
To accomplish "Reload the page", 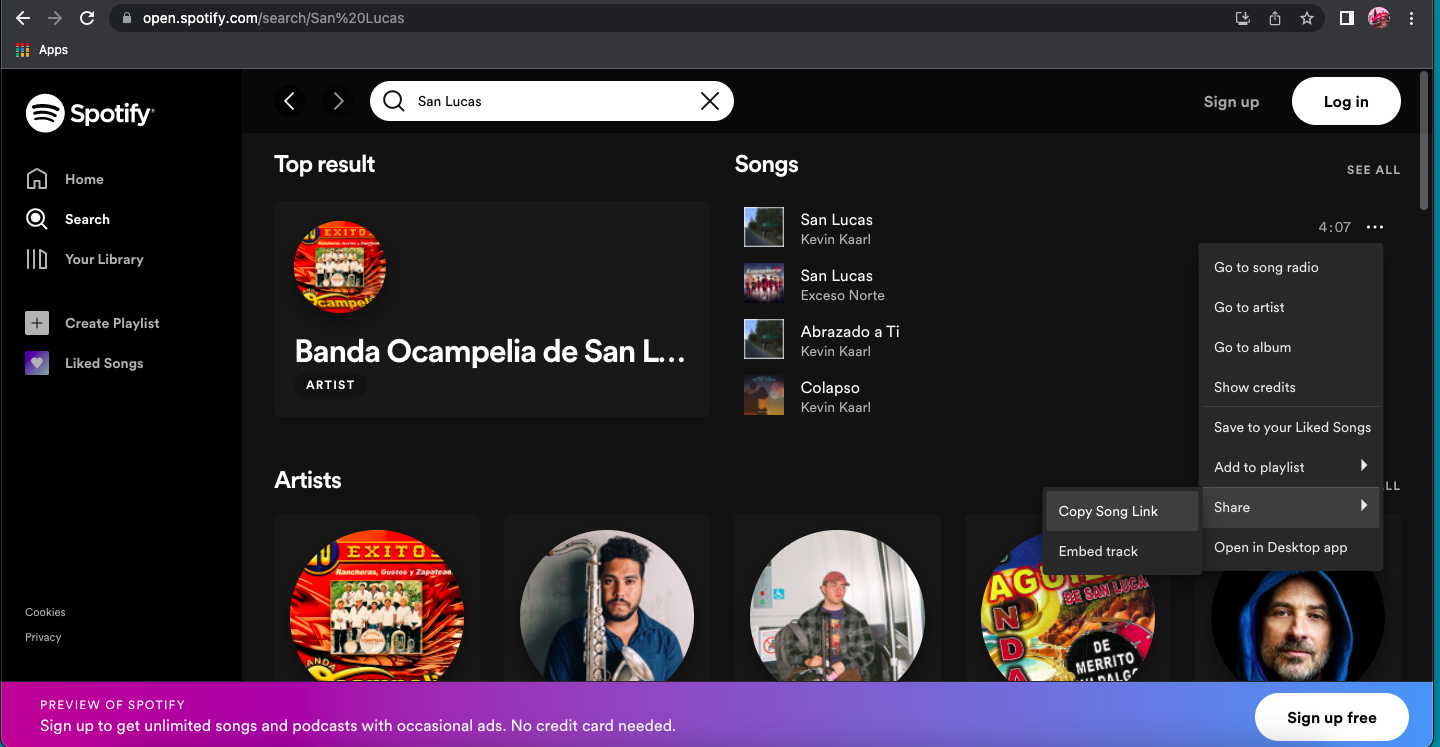I will [87, 18].
